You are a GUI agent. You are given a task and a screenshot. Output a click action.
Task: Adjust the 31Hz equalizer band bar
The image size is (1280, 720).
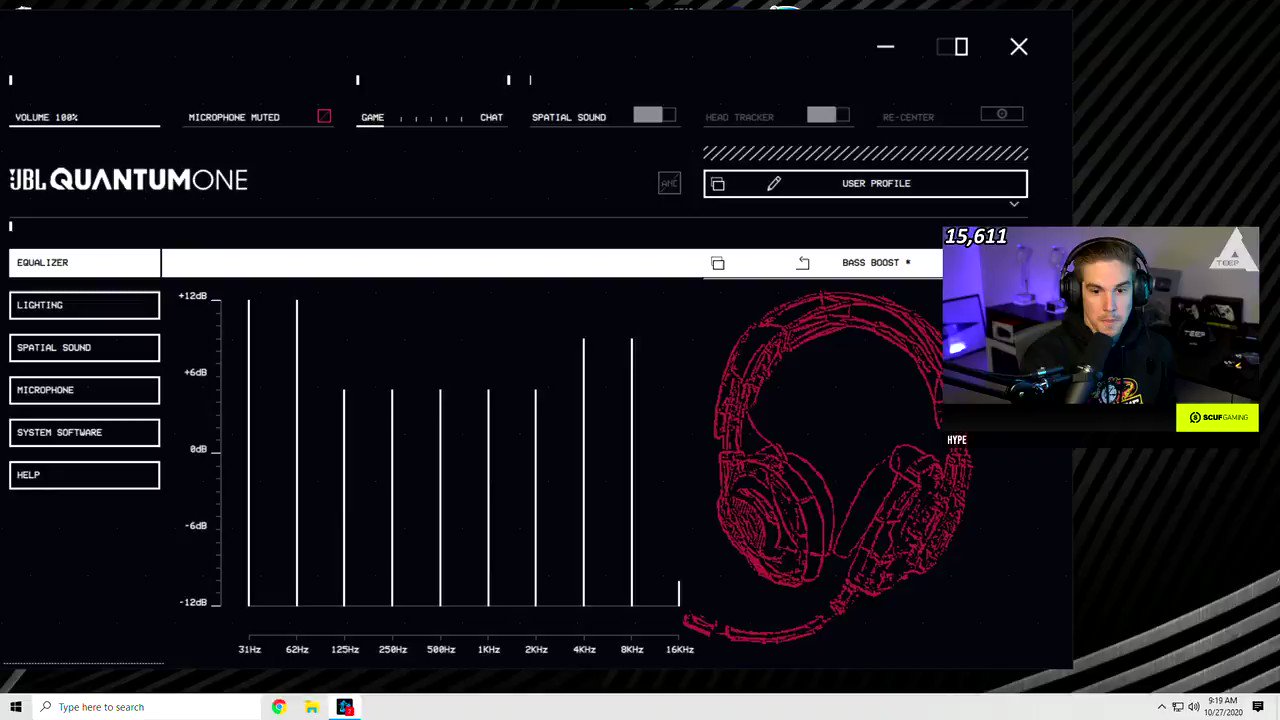coord(249,453)
